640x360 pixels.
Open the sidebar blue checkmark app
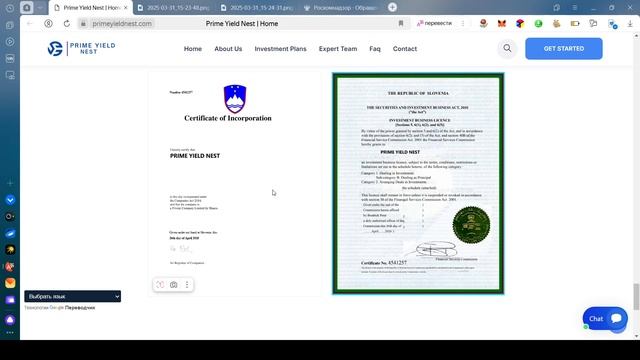point(10,200)
